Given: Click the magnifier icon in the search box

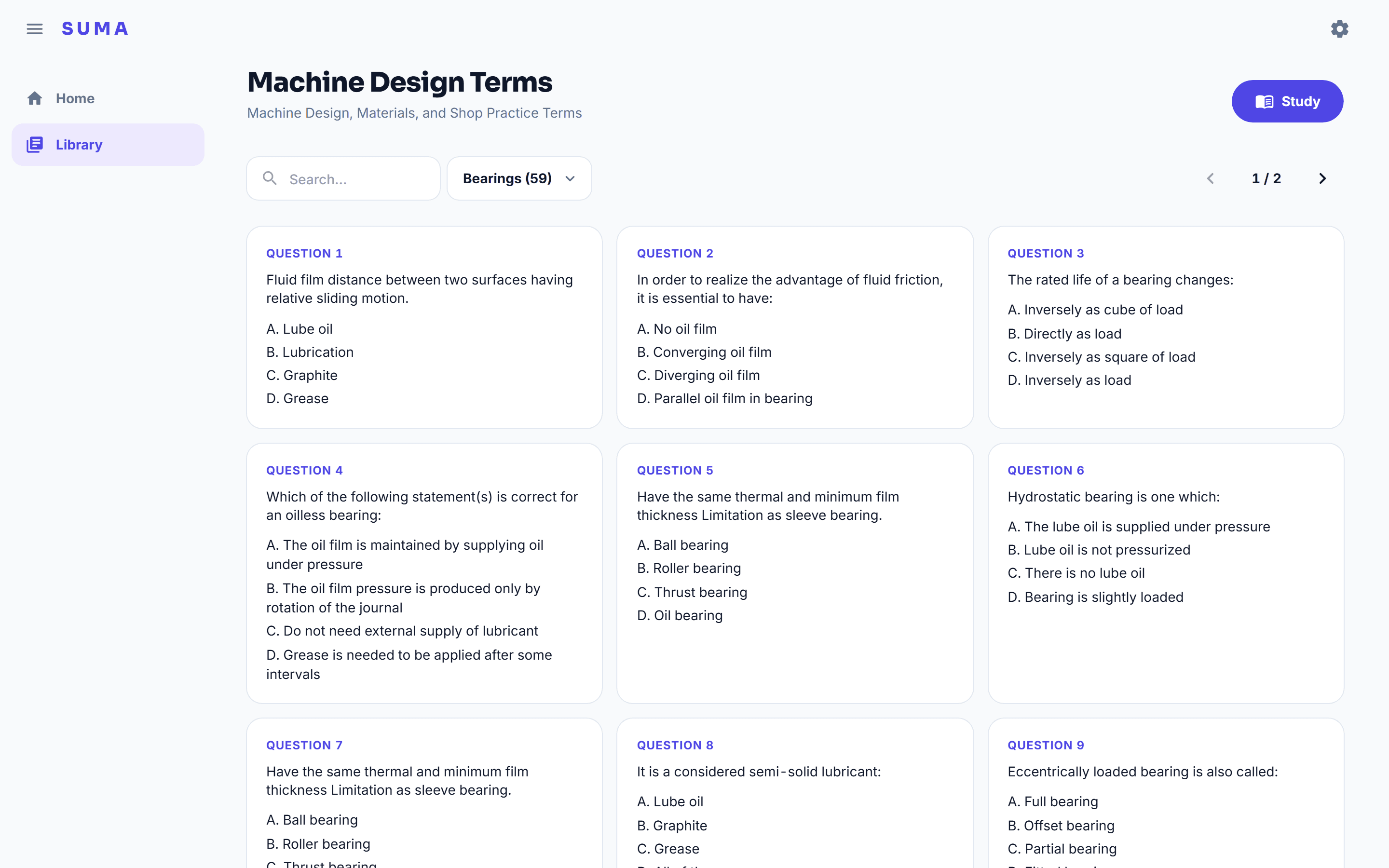Looking at the screenshot, I should pyautogui.click(x=270, y=178).
